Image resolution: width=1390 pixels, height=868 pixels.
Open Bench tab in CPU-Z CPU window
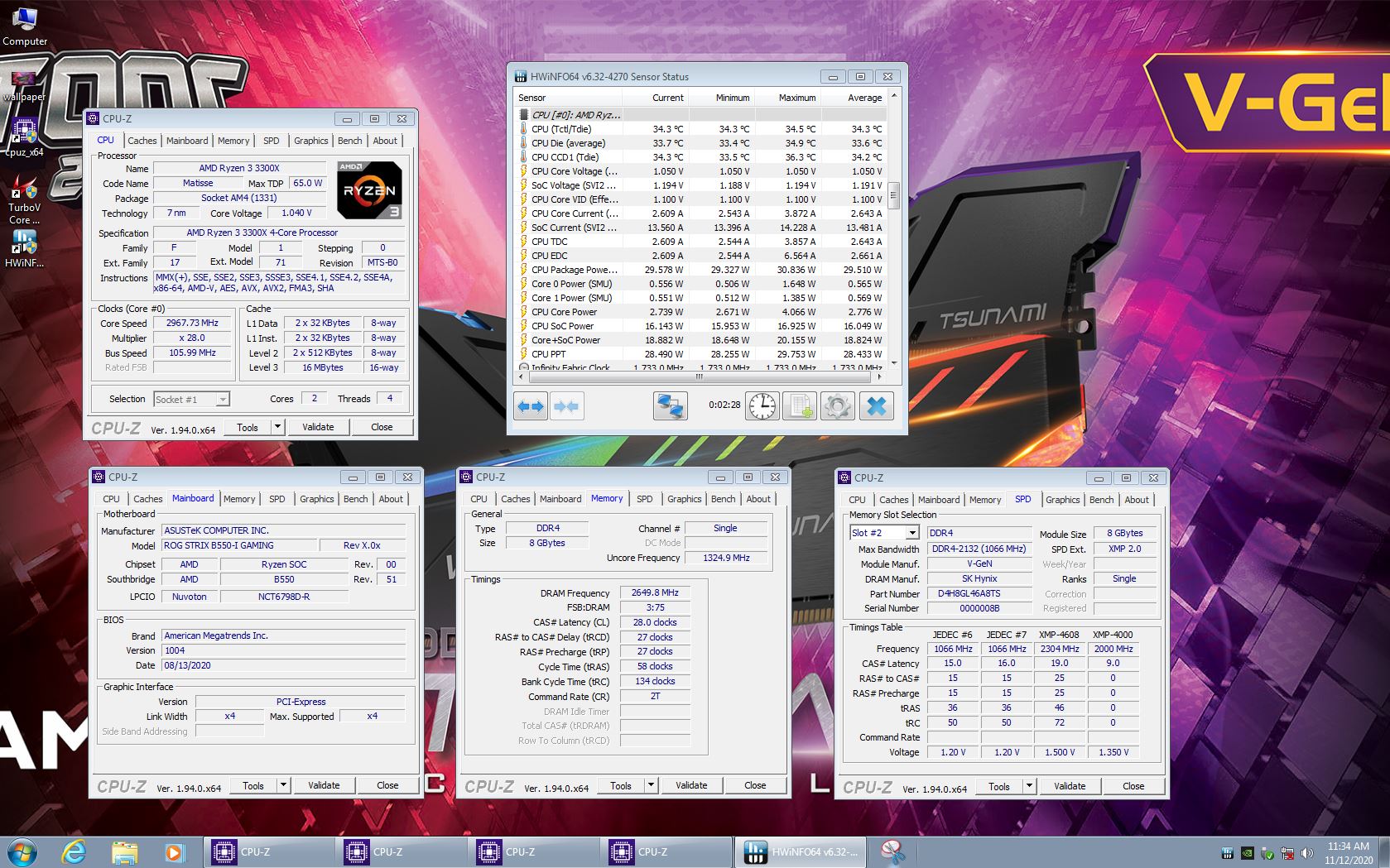(350, 141)
